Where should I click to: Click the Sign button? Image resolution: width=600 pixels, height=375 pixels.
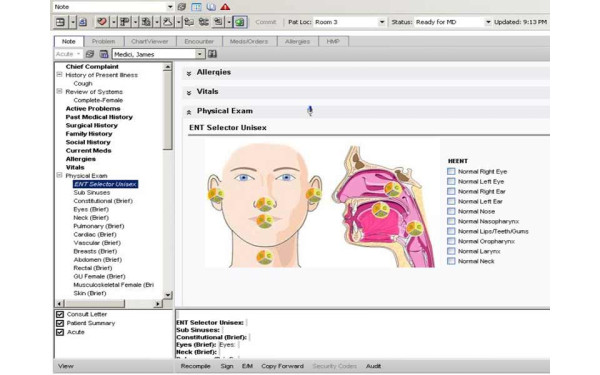(227, 366)
